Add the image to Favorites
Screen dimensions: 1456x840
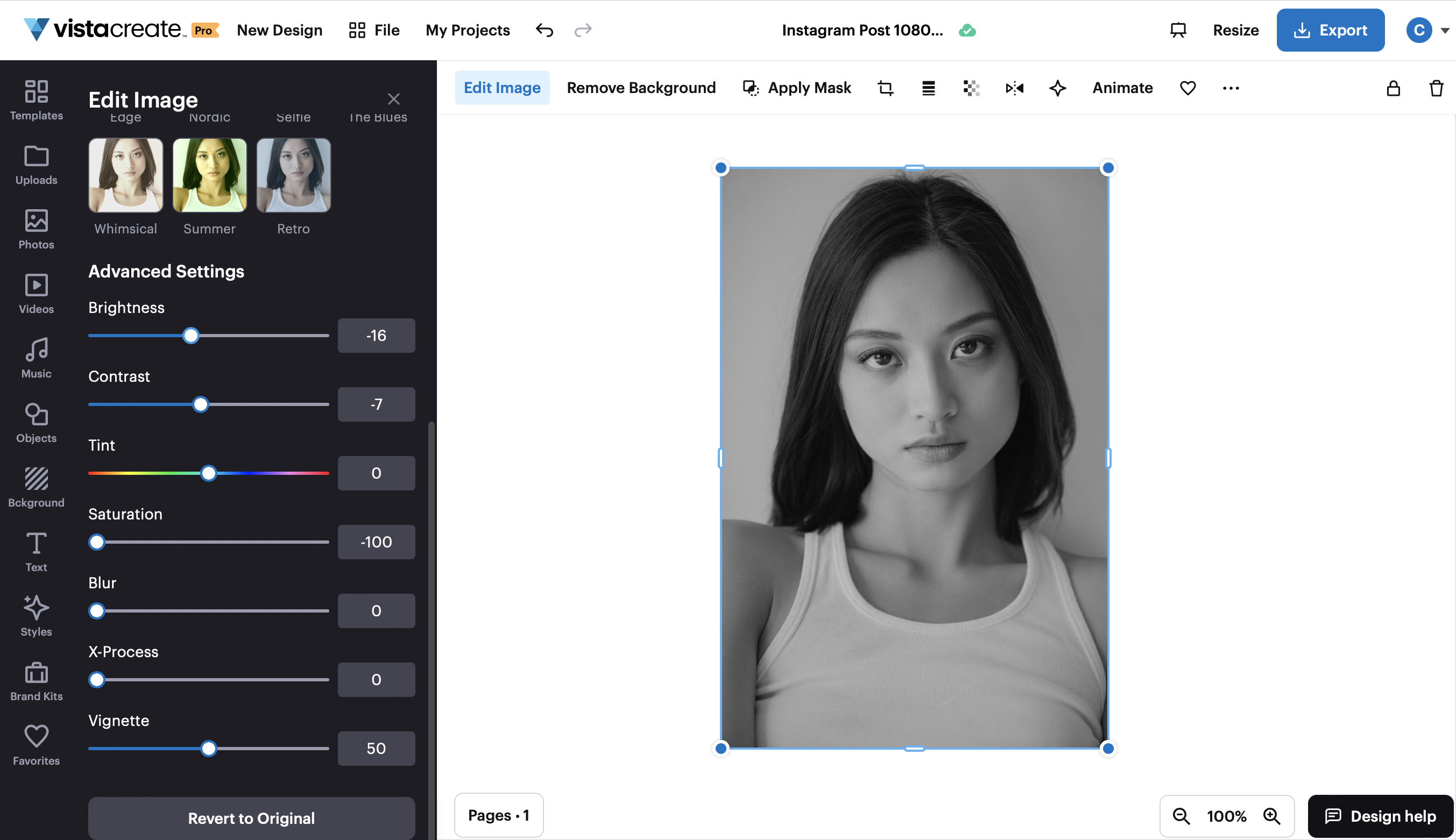pos(1187,88)
